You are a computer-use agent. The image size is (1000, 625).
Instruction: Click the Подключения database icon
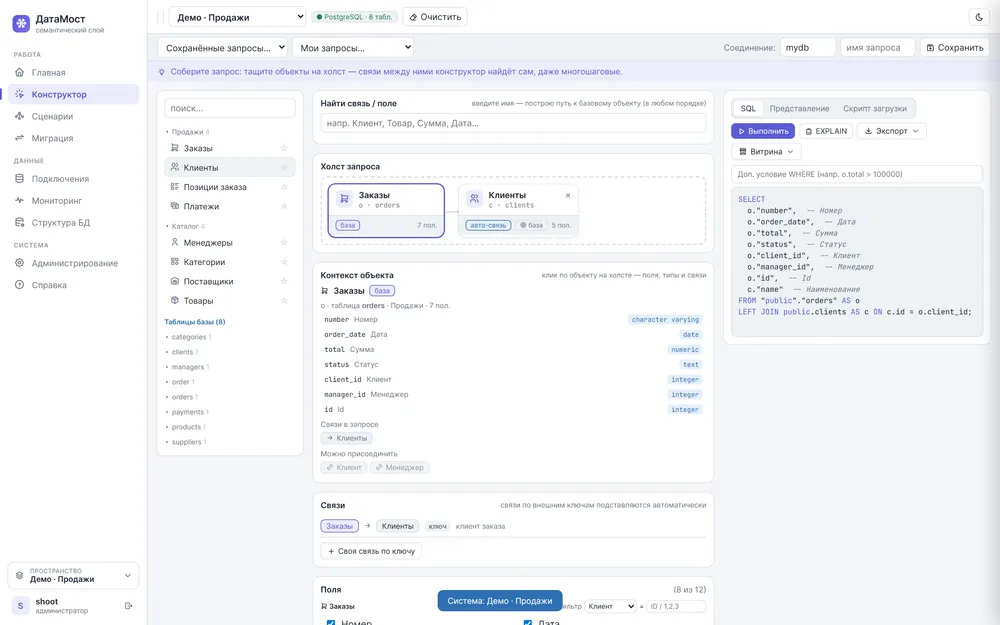tap(19, 179)
